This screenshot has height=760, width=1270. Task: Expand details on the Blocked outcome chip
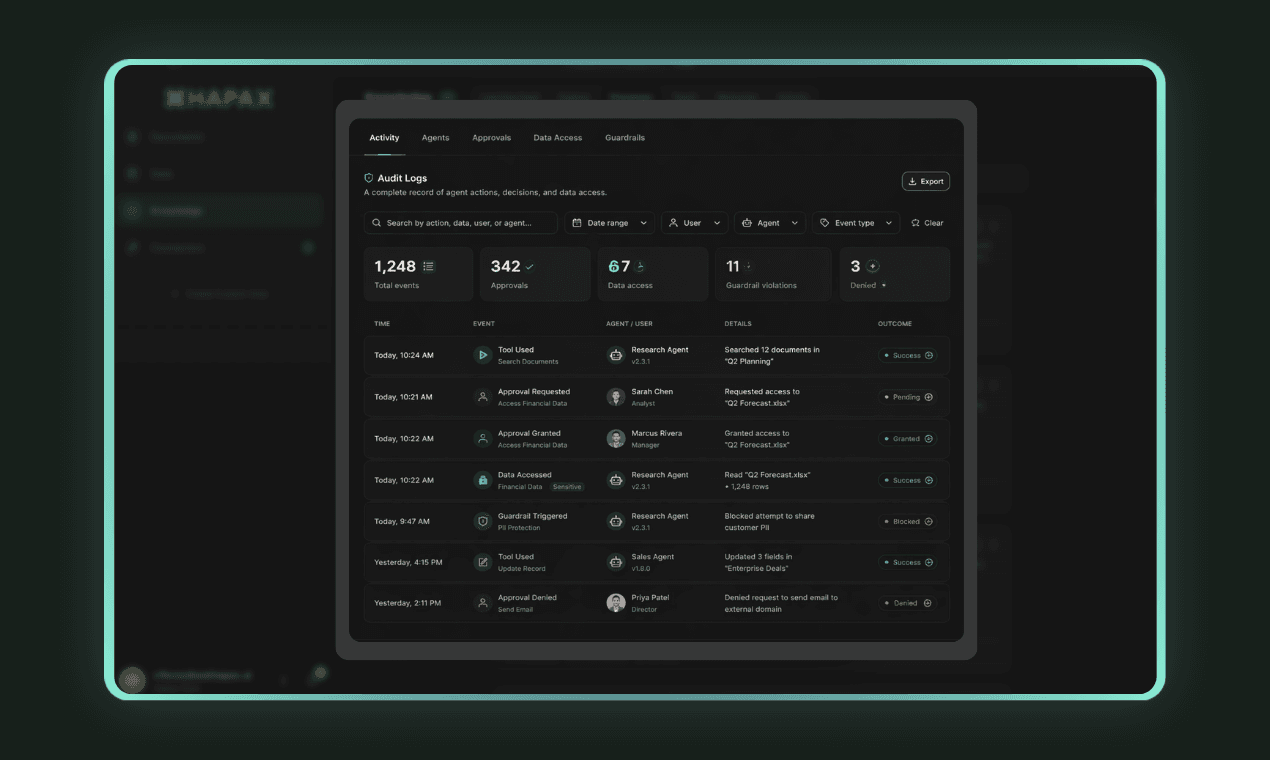[x=929, y=521]
